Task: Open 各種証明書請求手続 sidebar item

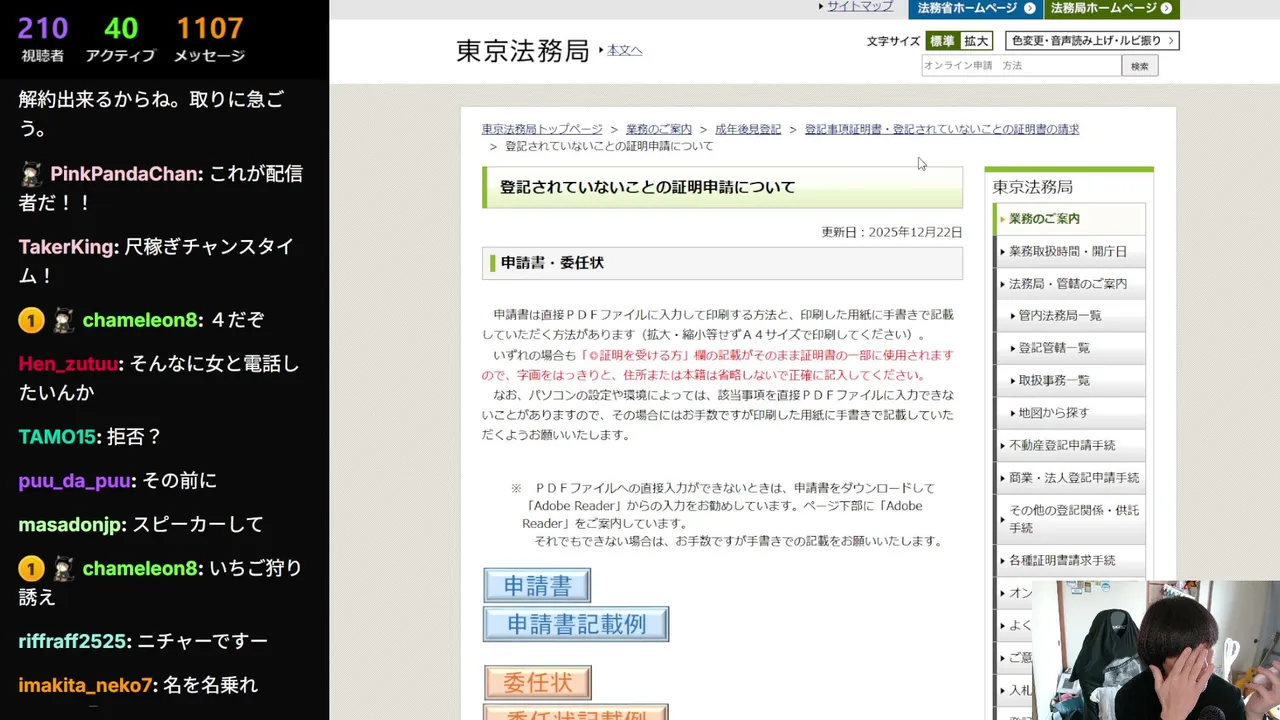Action: 1069,560
